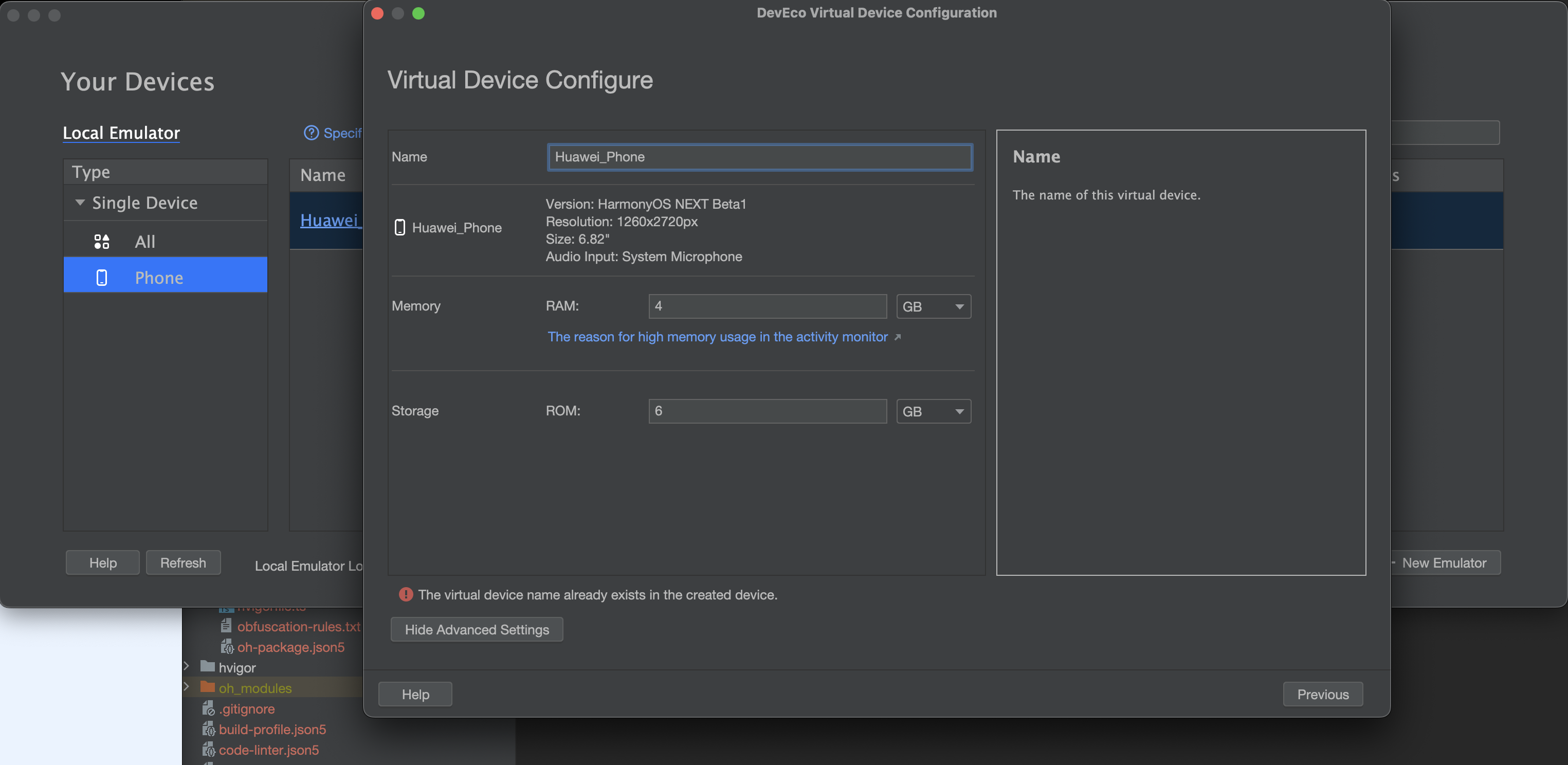1568x765 pixels.
Task: Click the Phone type icon in sidebar
Action: coord(102,278)
